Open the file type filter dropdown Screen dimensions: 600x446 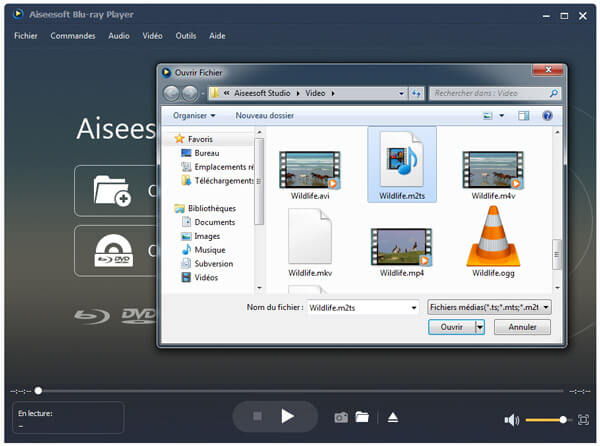pos(489,307)
